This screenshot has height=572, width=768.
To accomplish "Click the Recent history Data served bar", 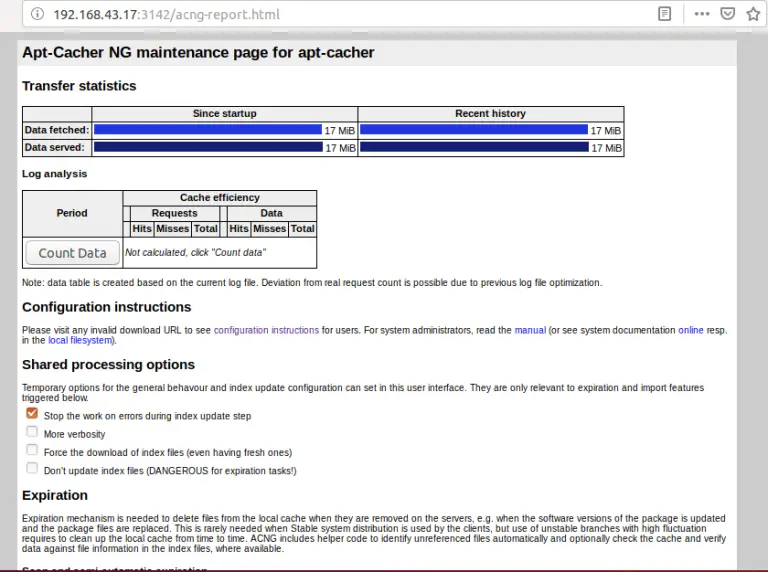I will 474,147.
